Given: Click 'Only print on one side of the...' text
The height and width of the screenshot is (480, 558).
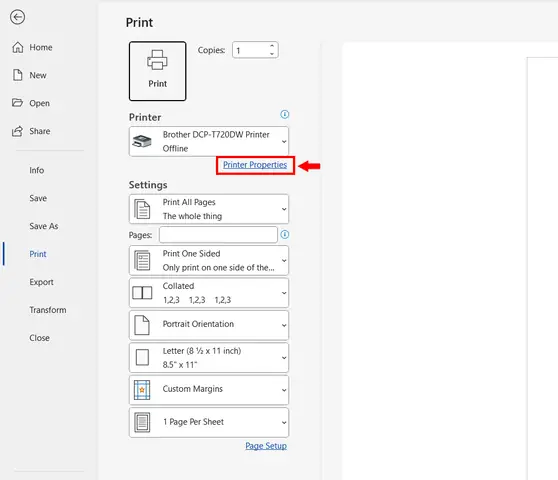Looking at the screenshot, I should [219, 268].
